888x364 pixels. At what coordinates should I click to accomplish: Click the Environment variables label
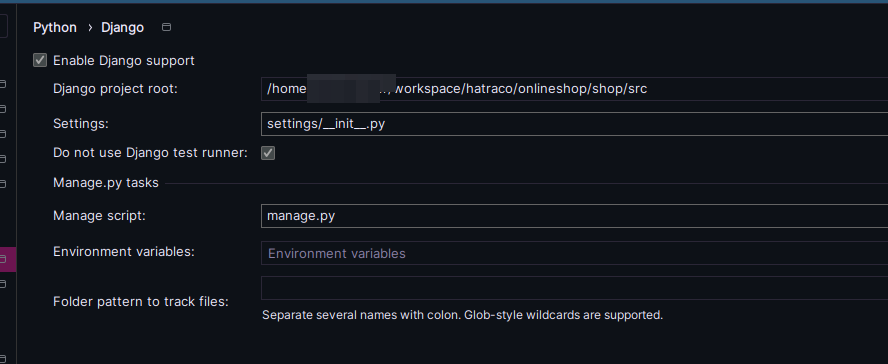tap(123, 251)
